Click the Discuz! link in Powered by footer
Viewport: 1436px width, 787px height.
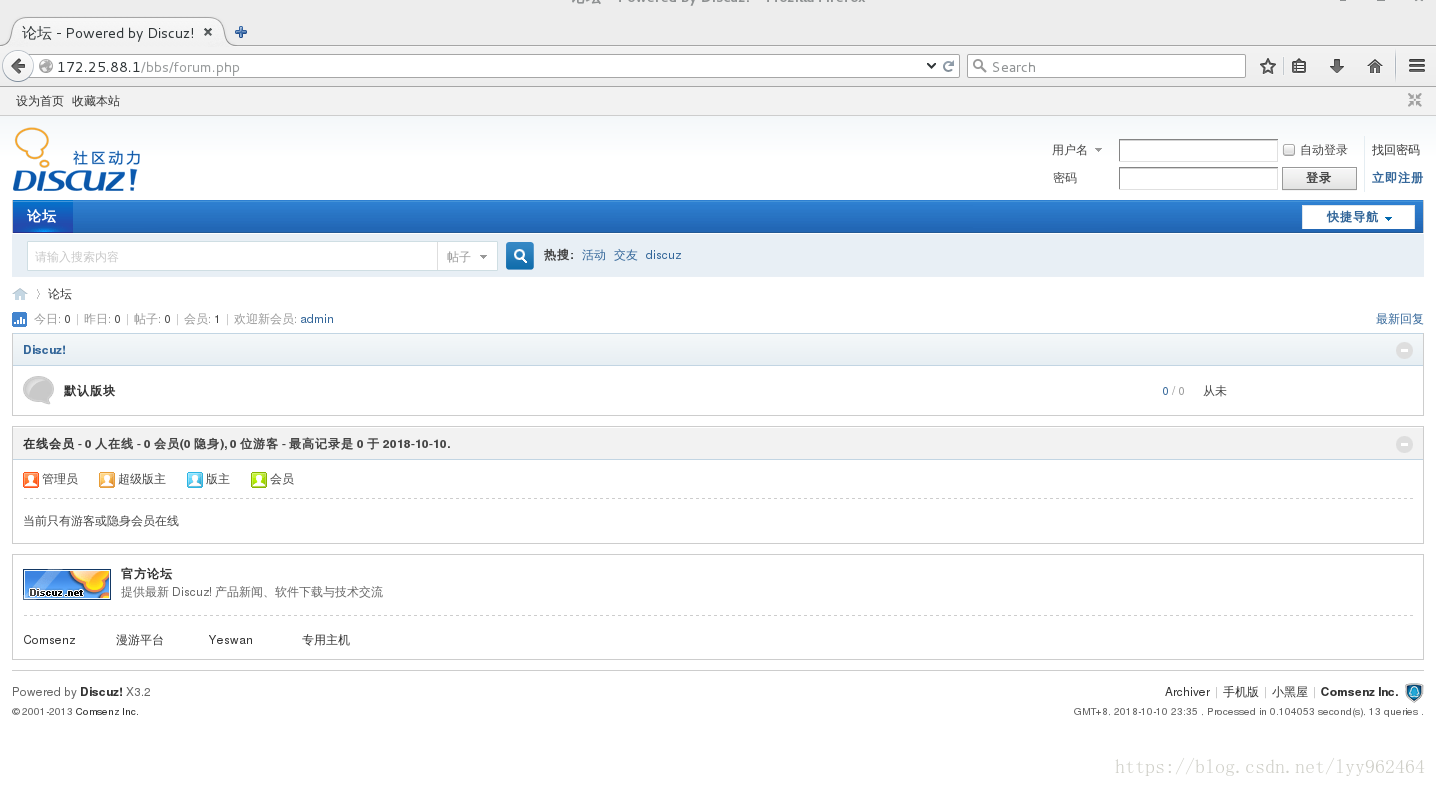[101, 692]
